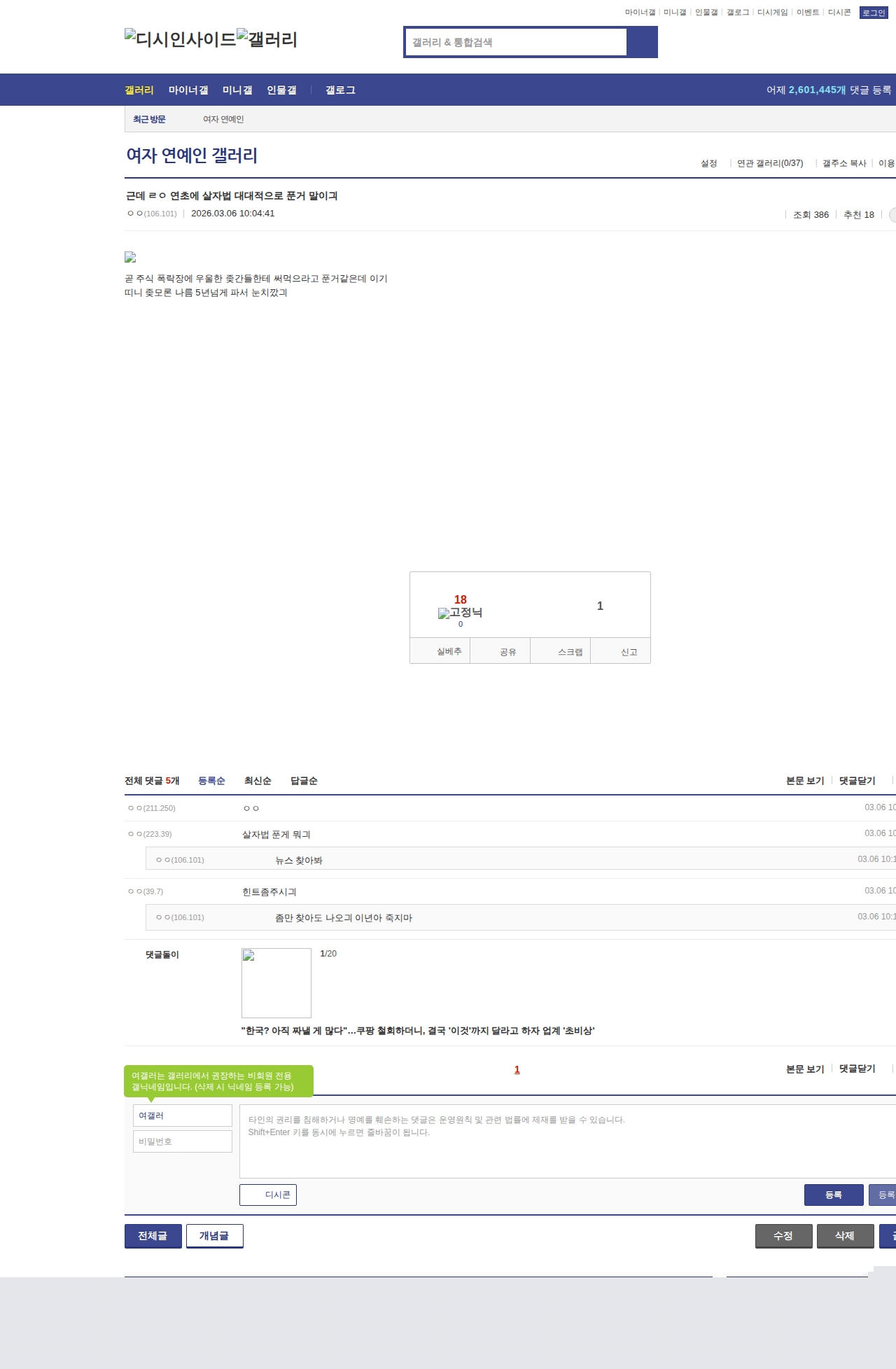Click the broken image in the post body

click(x=130, y=258)
